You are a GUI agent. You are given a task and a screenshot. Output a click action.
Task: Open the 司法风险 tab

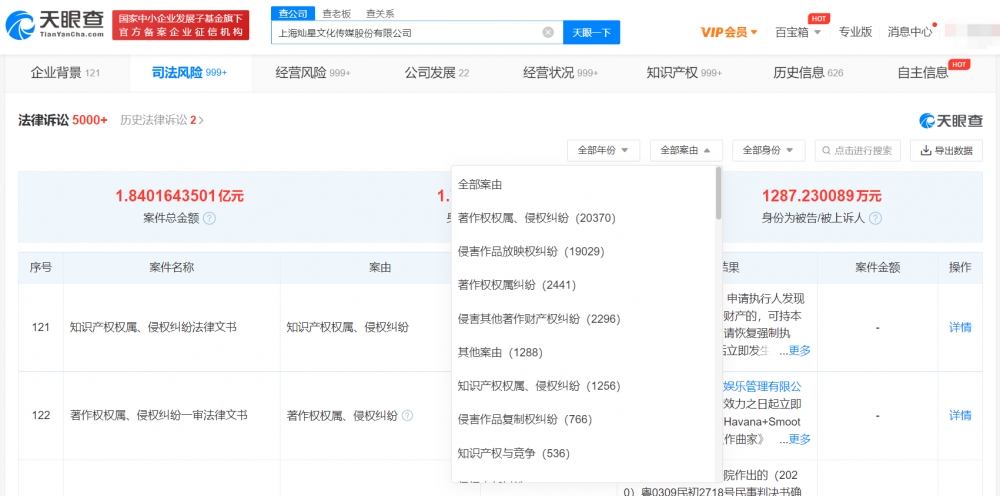189,73
